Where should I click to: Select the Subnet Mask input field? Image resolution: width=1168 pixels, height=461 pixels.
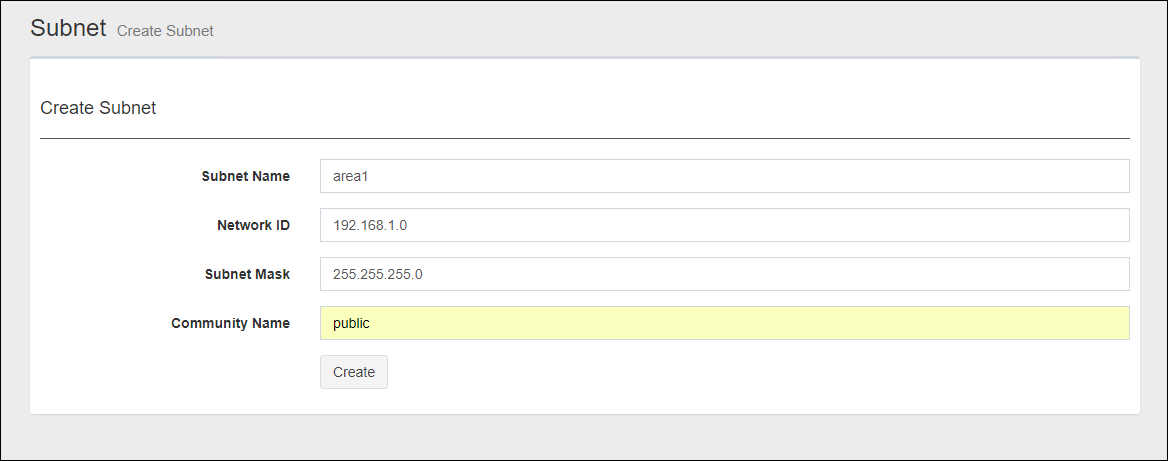coord(724,274)
